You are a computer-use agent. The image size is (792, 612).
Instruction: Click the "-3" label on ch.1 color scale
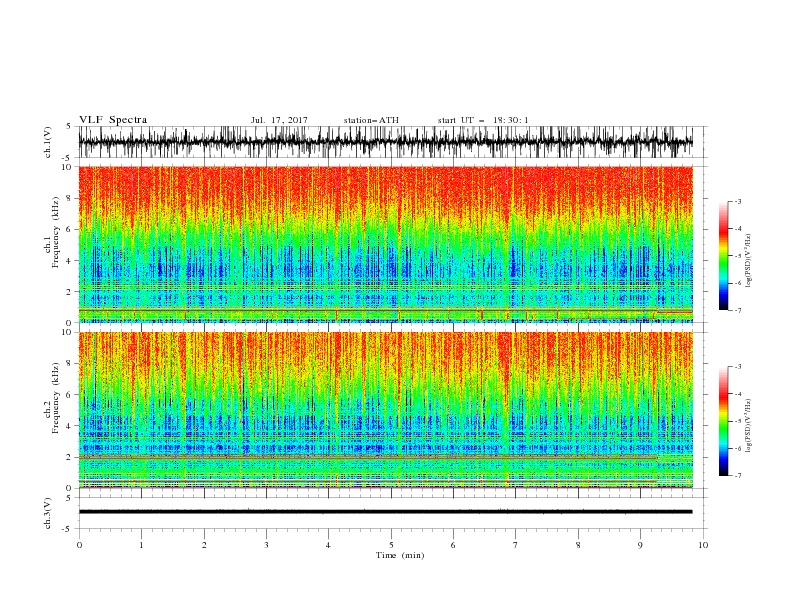click(737, 201)
